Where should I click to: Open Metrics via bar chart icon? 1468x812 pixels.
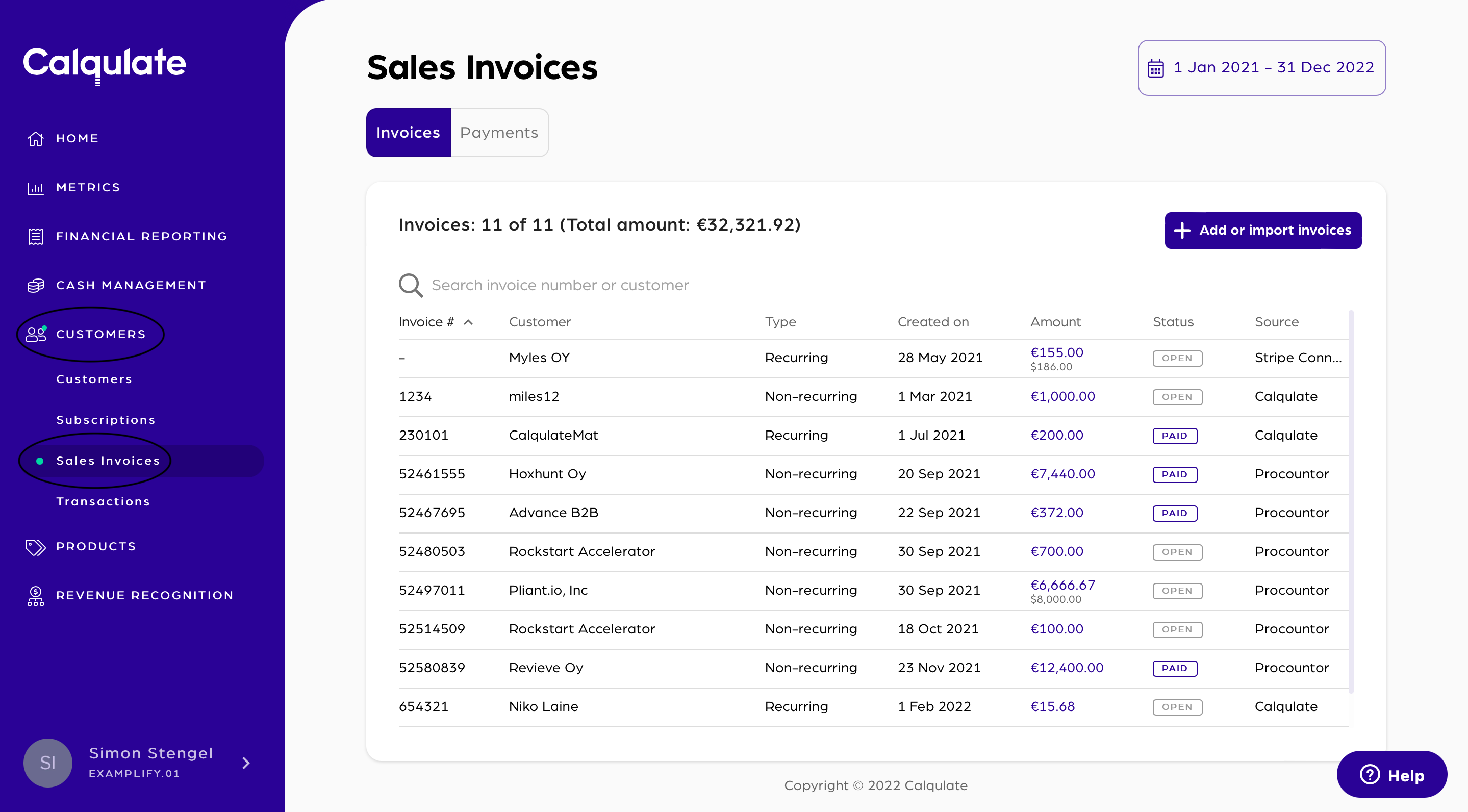coord(35,188)
